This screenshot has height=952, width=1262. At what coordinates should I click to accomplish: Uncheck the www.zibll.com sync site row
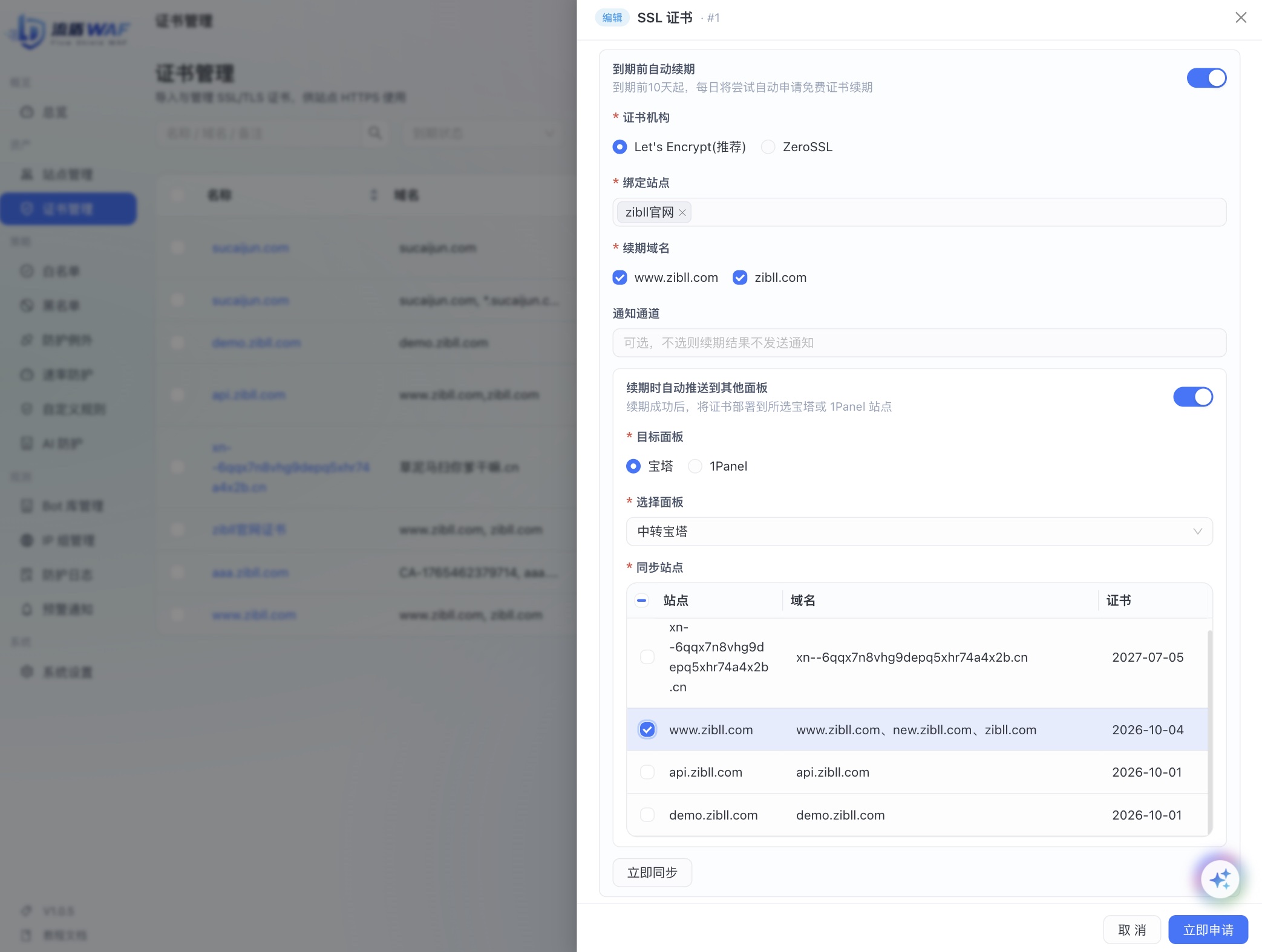tap(647, 730)
